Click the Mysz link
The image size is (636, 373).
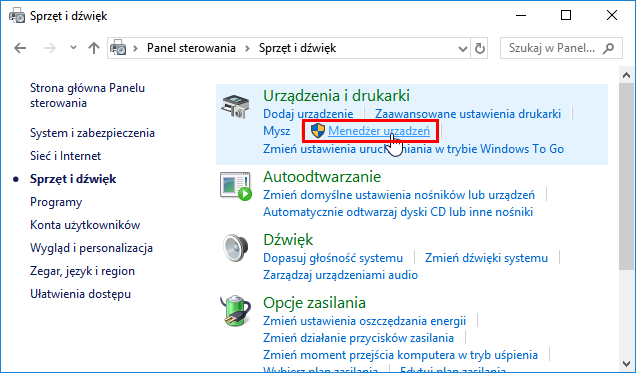point(277,131)
